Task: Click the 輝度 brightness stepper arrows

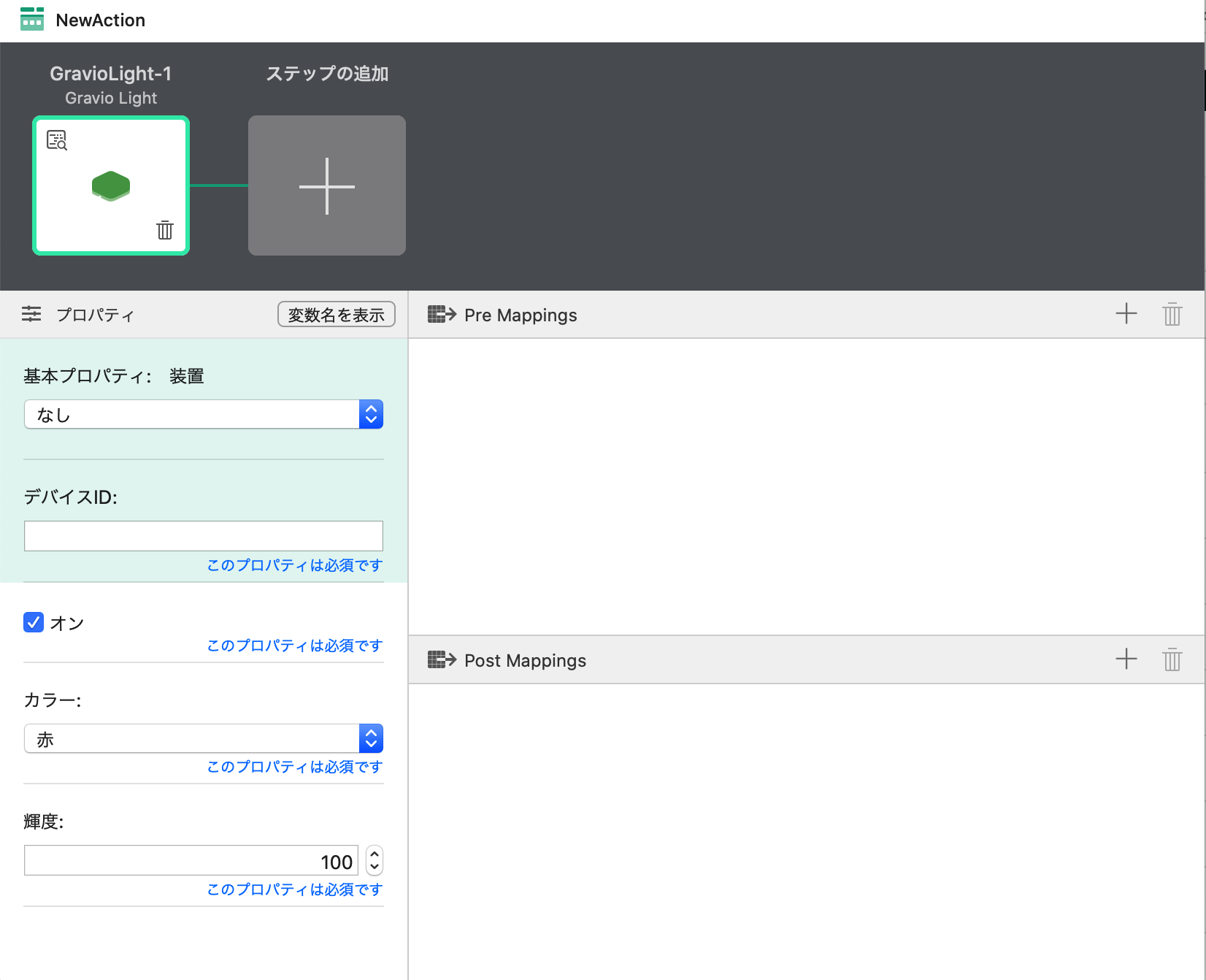Action: 374,861
